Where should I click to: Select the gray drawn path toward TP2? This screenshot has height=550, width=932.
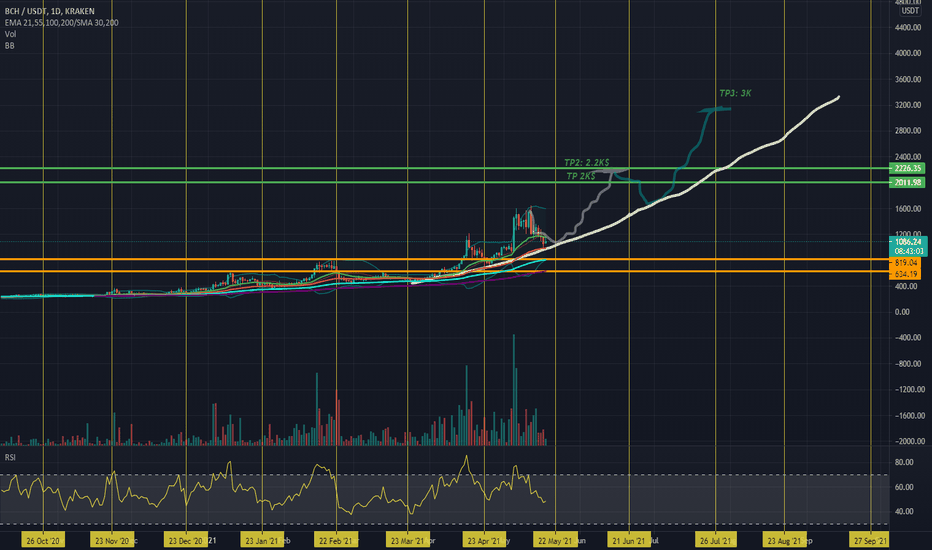[x=585, y=214]
